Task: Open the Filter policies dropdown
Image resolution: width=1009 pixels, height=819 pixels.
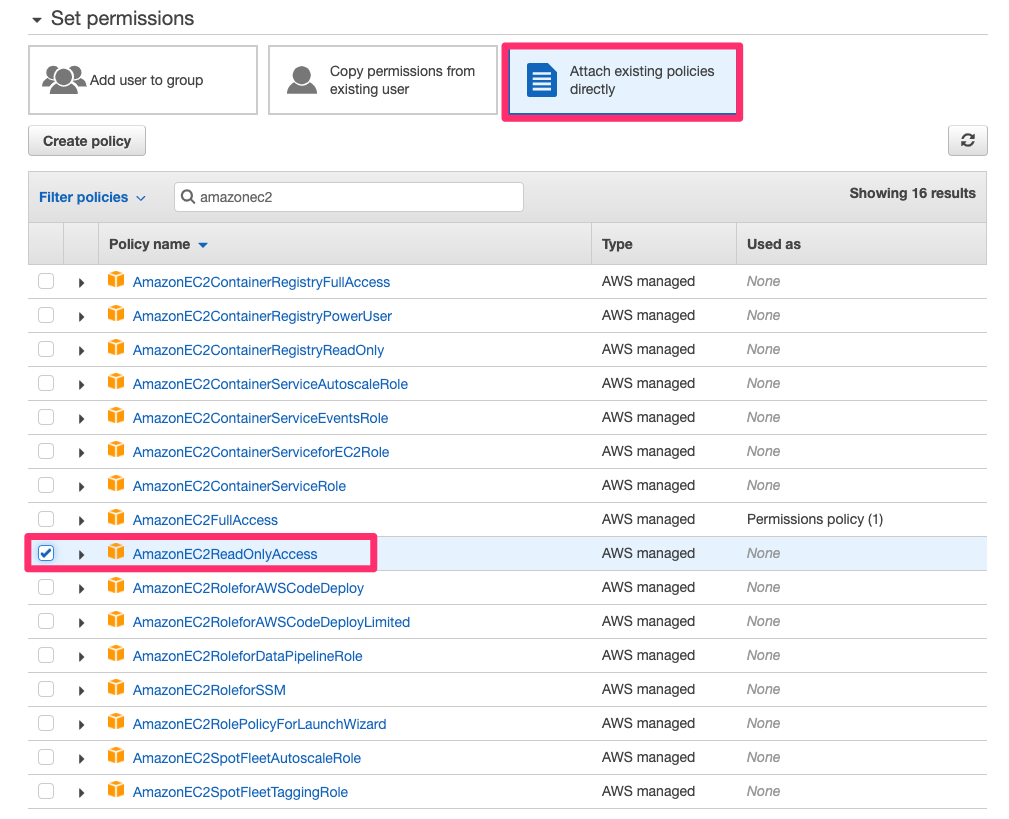Action: pyautogui.click(x=93, y=197)
